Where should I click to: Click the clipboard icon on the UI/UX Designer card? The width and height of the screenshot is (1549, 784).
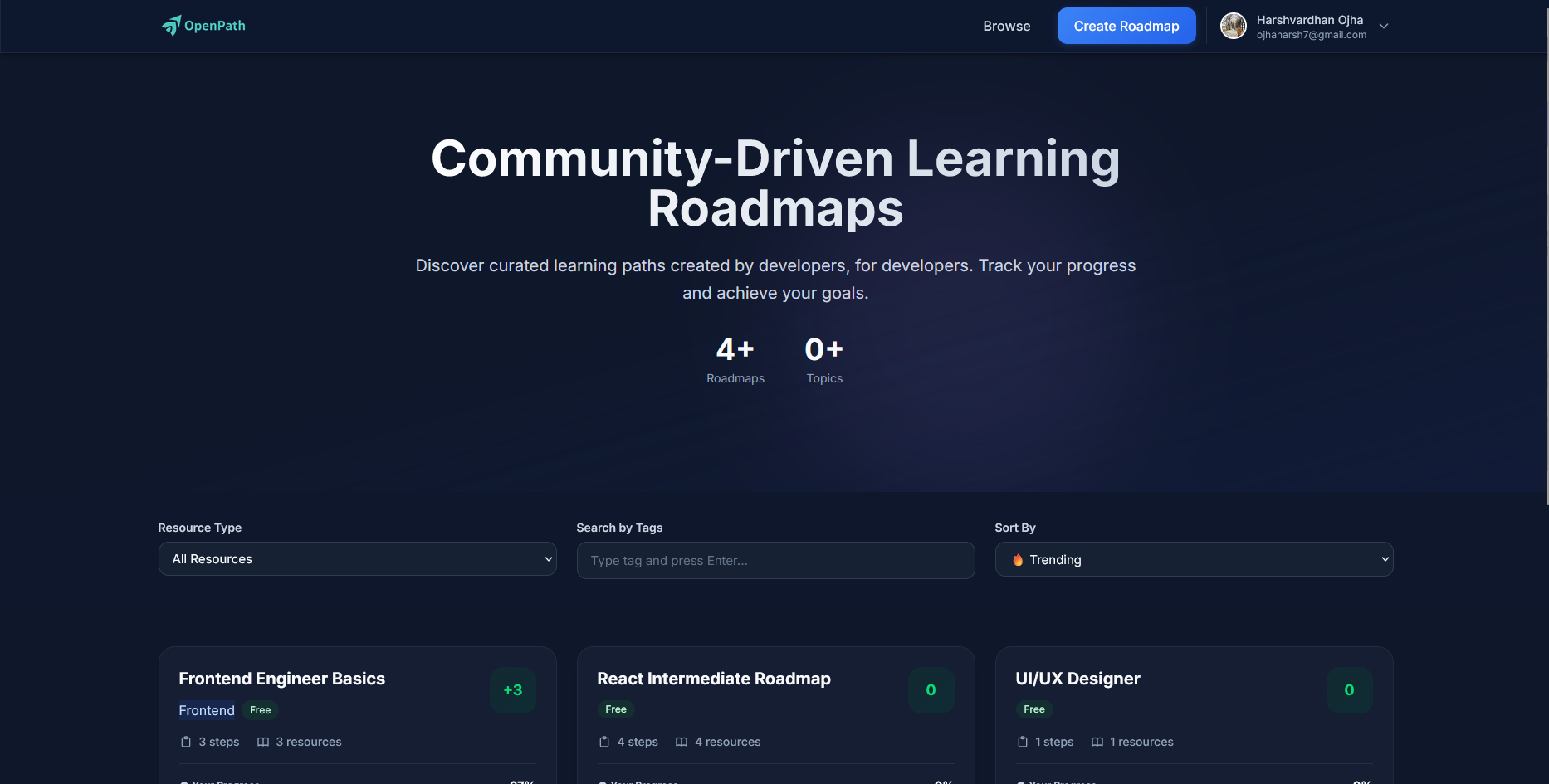(x=1023, y=742)
